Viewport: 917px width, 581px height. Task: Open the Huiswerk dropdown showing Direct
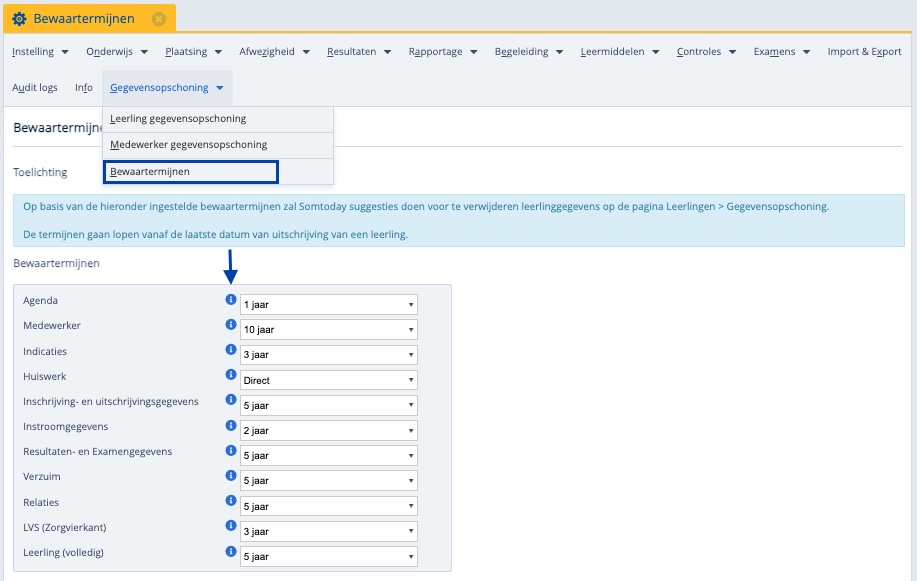pos(328,380)
